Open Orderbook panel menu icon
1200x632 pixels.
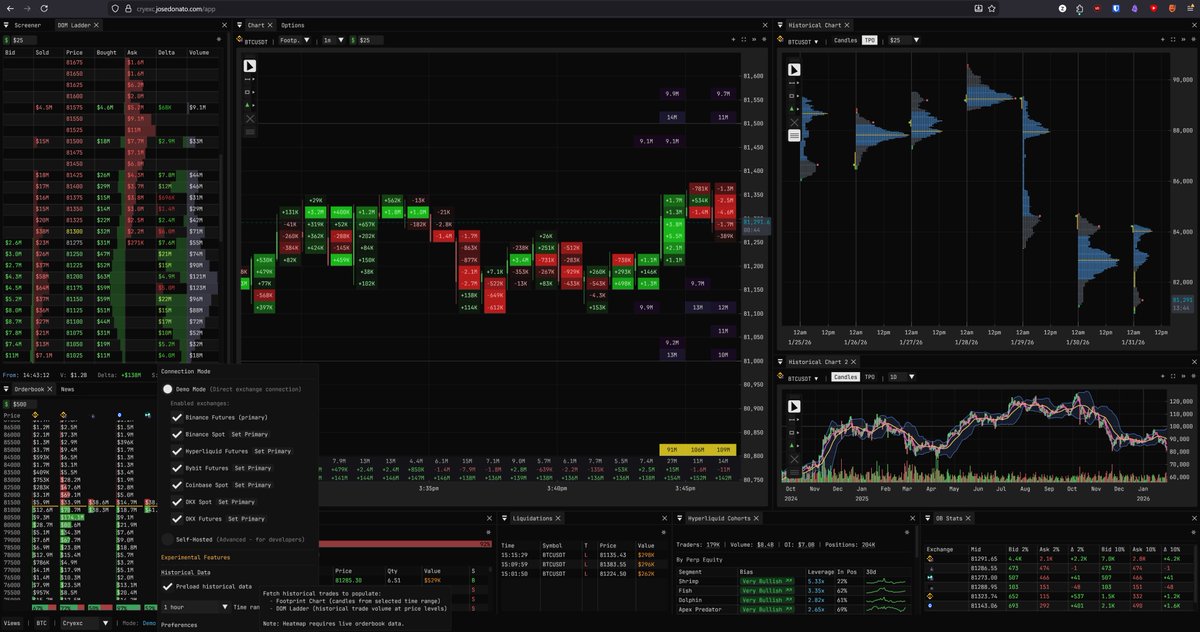coord(6,389)
